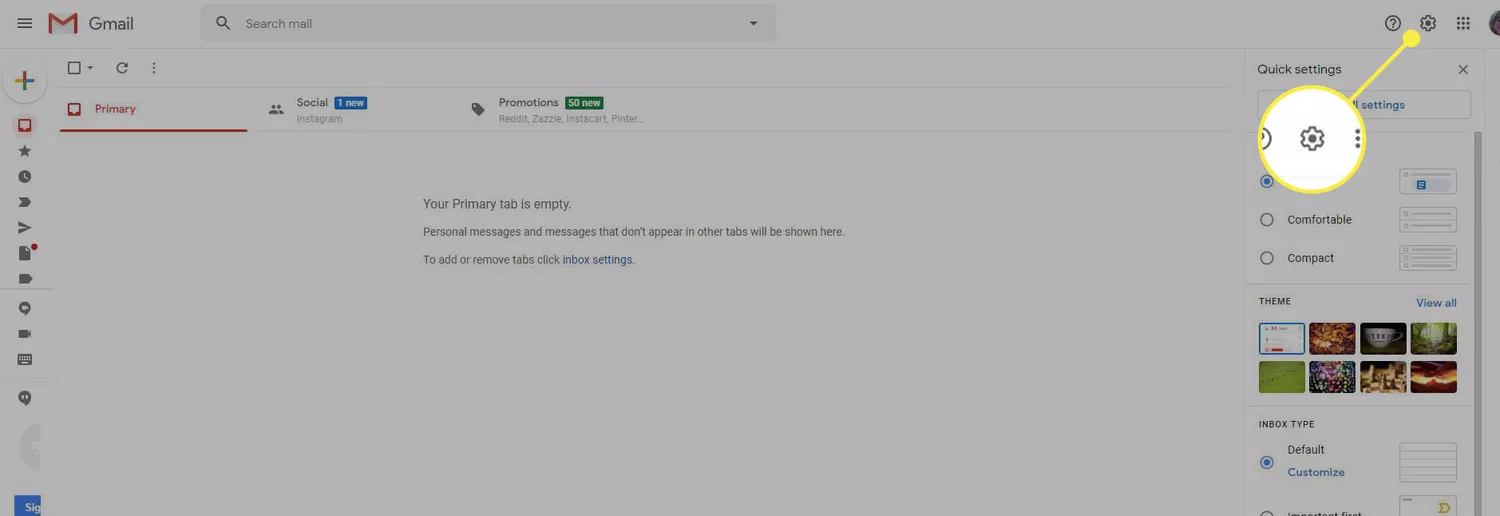Screen dimensions: 1500x516
Task: Close the Quick settings panel
Action: coord(1463,69)
